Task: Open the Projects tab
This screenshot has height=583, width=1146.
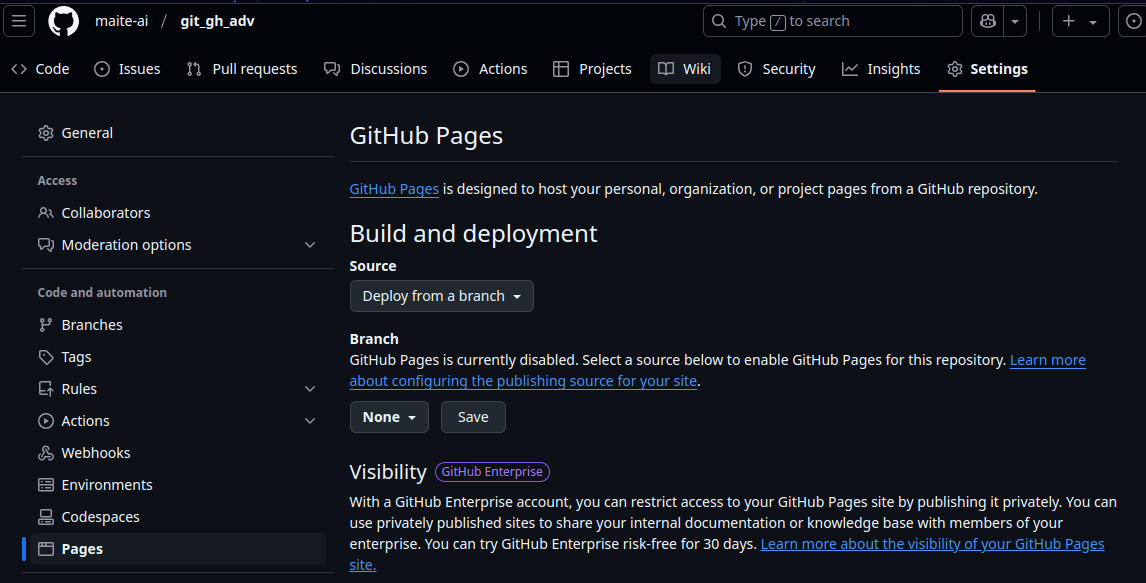Action: (592, 69)
